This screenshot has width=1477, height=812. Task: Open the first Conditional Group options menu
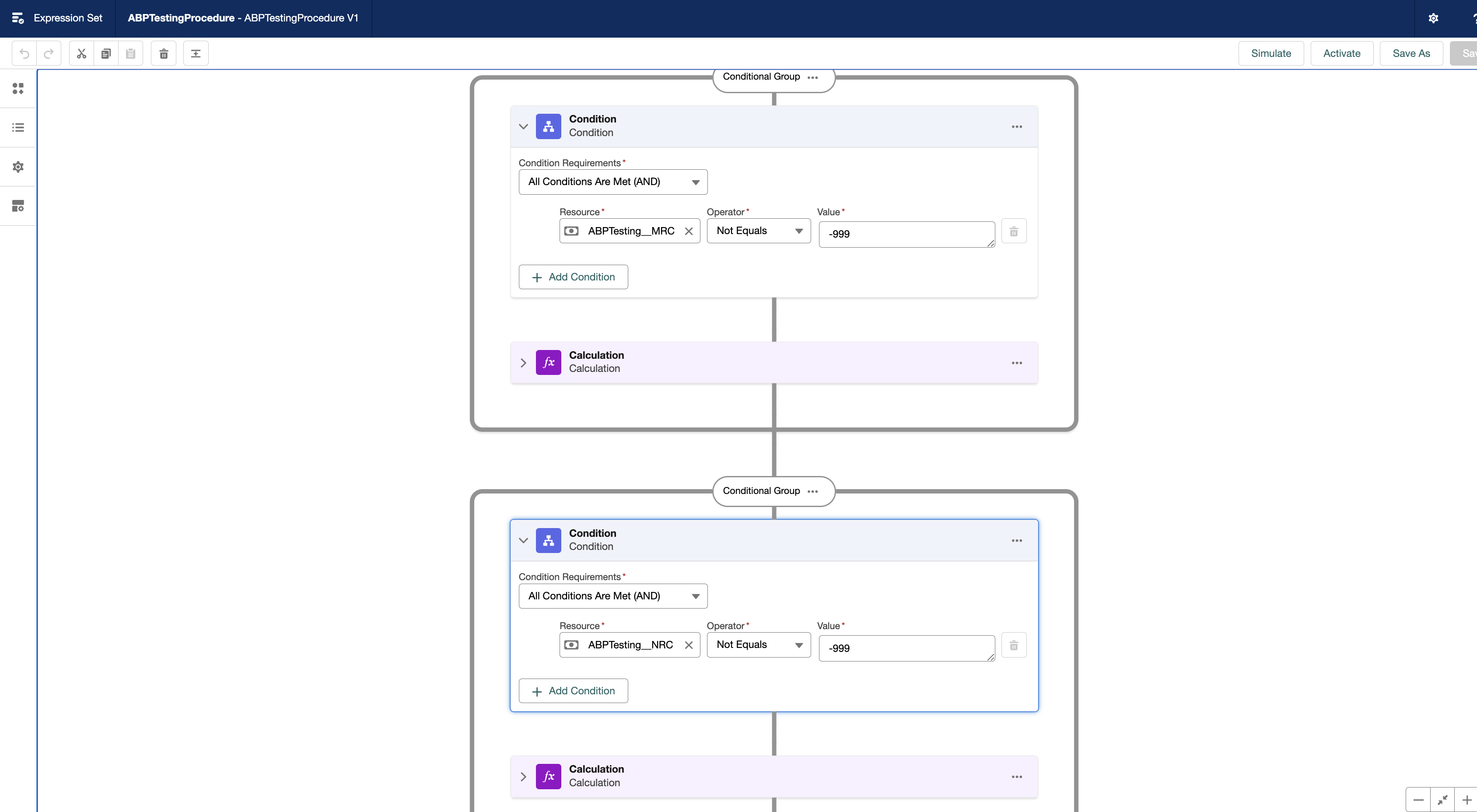812,77
